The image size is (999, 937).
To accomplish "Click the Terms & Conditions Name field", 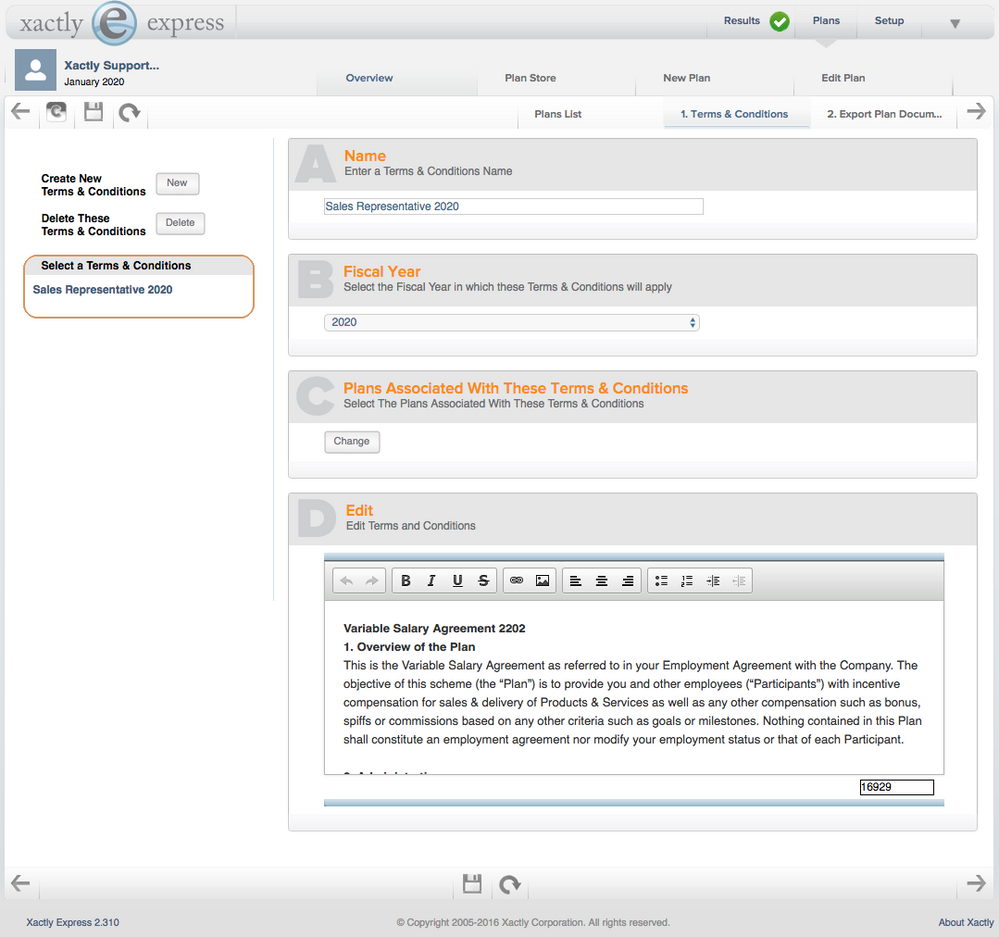I will [x=514, y=206].
